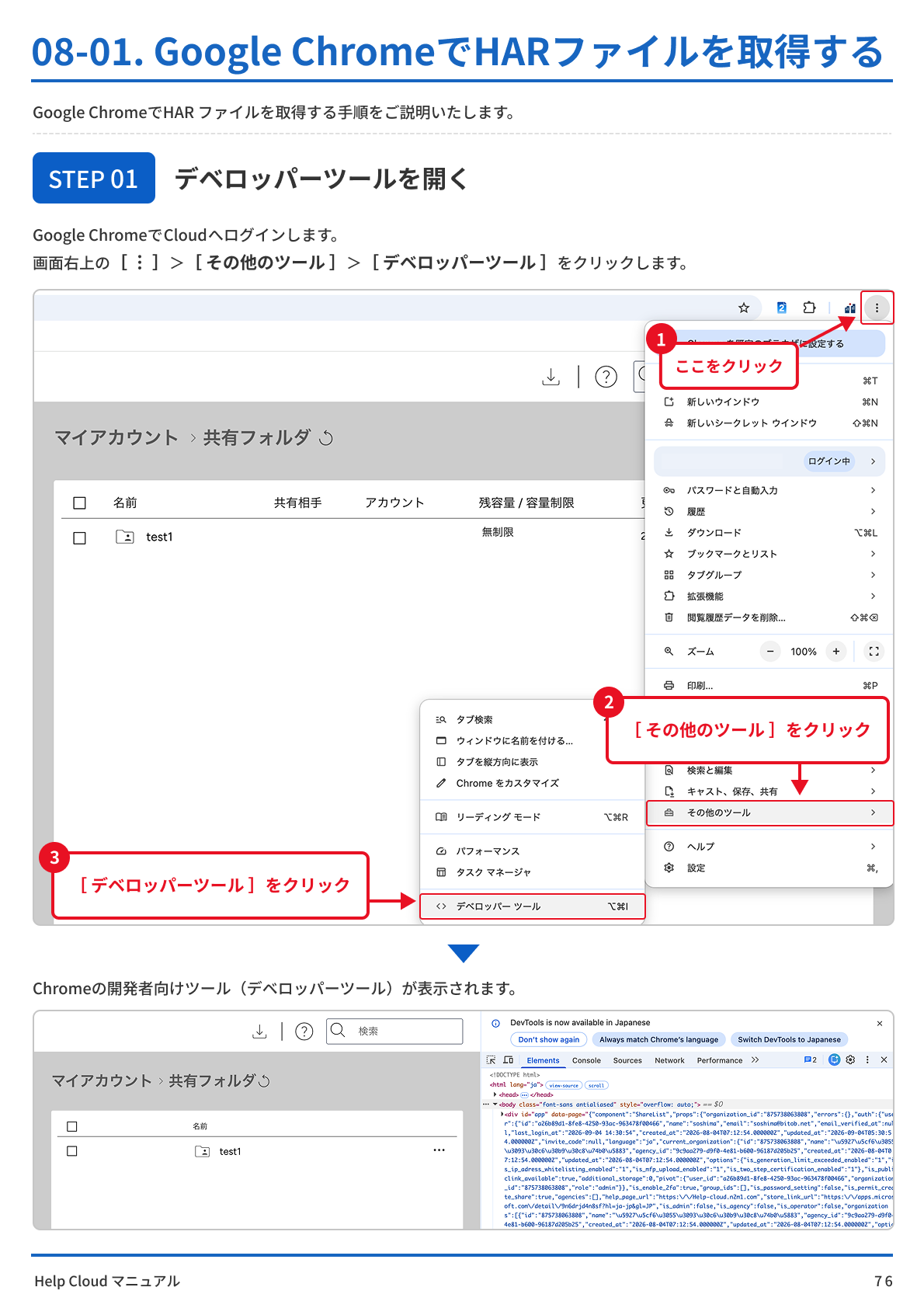The height and width of the screenshot is (1308, 924).
Task: Click the blue '2' document extension icon
Action: 781,308
